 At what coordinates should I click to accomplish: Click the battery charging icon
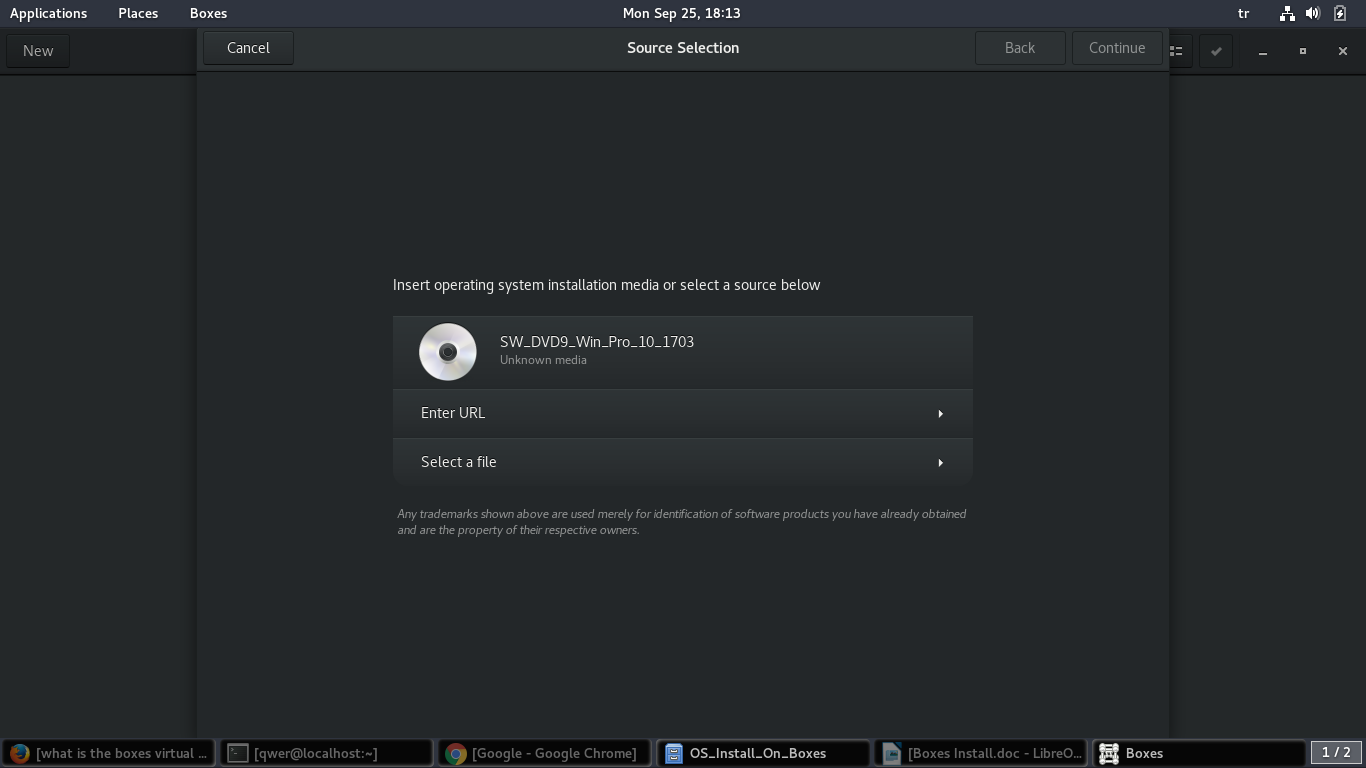[x=1340, y=13]
